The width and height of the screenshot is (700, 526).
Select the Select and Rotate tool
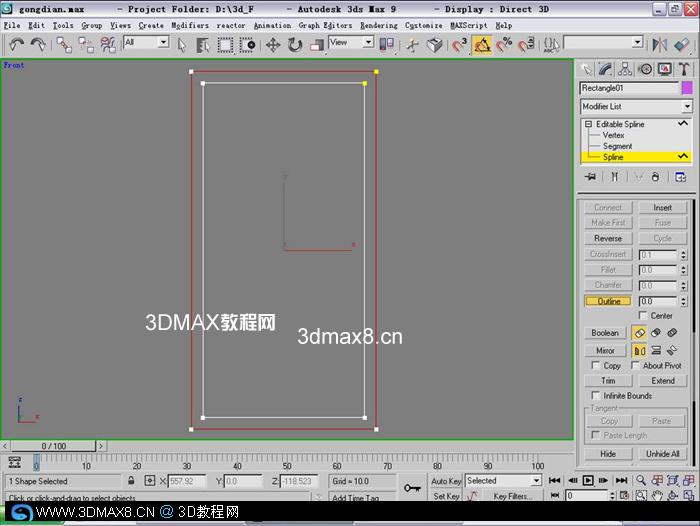point(295,45)
